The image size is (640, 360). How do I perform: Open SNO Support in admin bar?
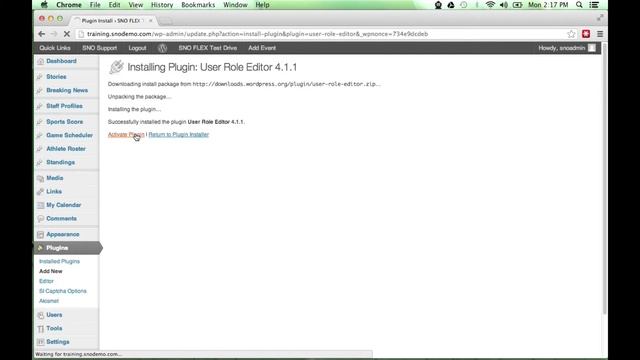pyautogui.click(x=99, y=48)
